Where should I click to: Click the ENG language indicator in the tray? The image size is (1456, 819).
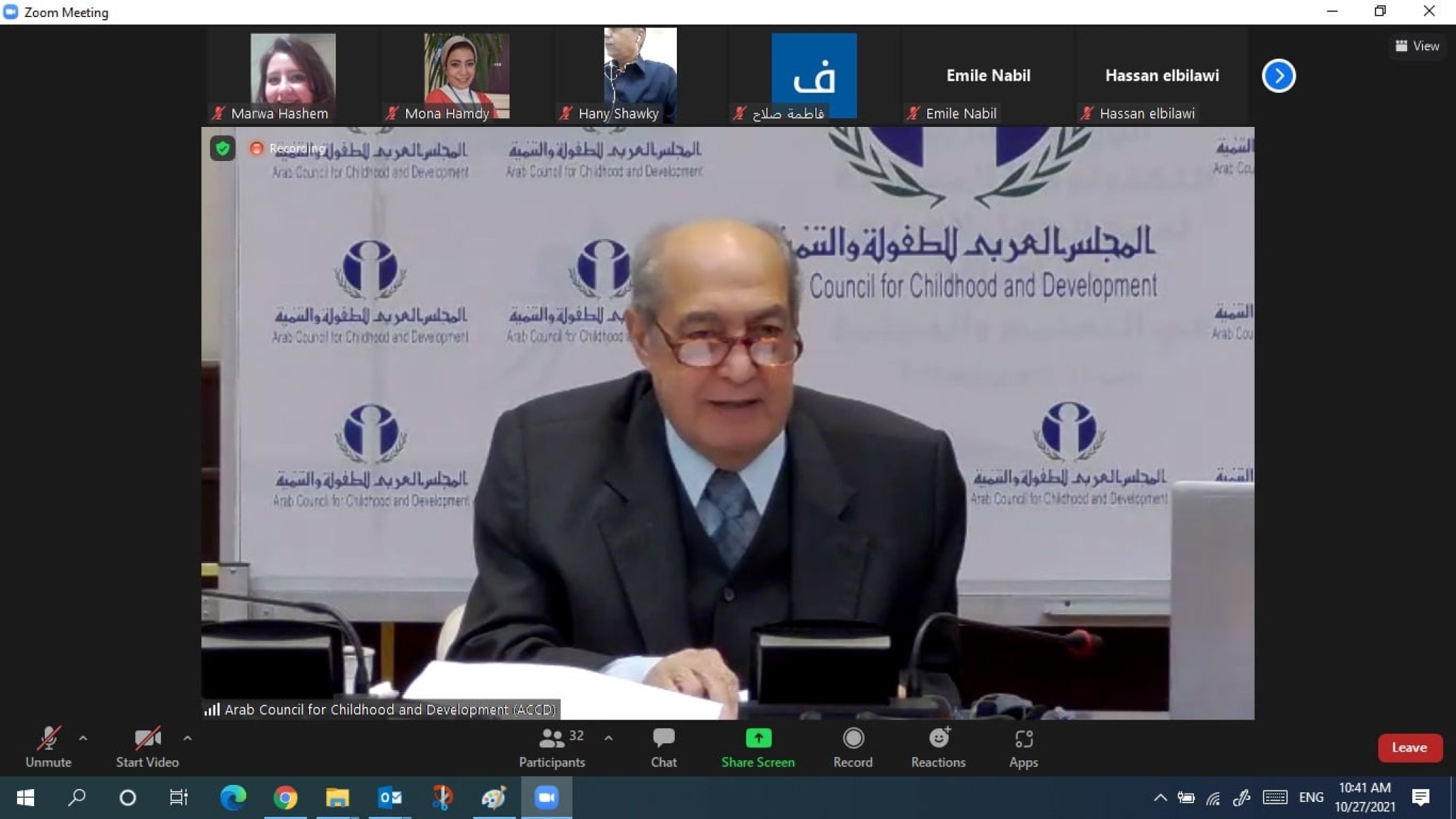(x=1311, y=797)
